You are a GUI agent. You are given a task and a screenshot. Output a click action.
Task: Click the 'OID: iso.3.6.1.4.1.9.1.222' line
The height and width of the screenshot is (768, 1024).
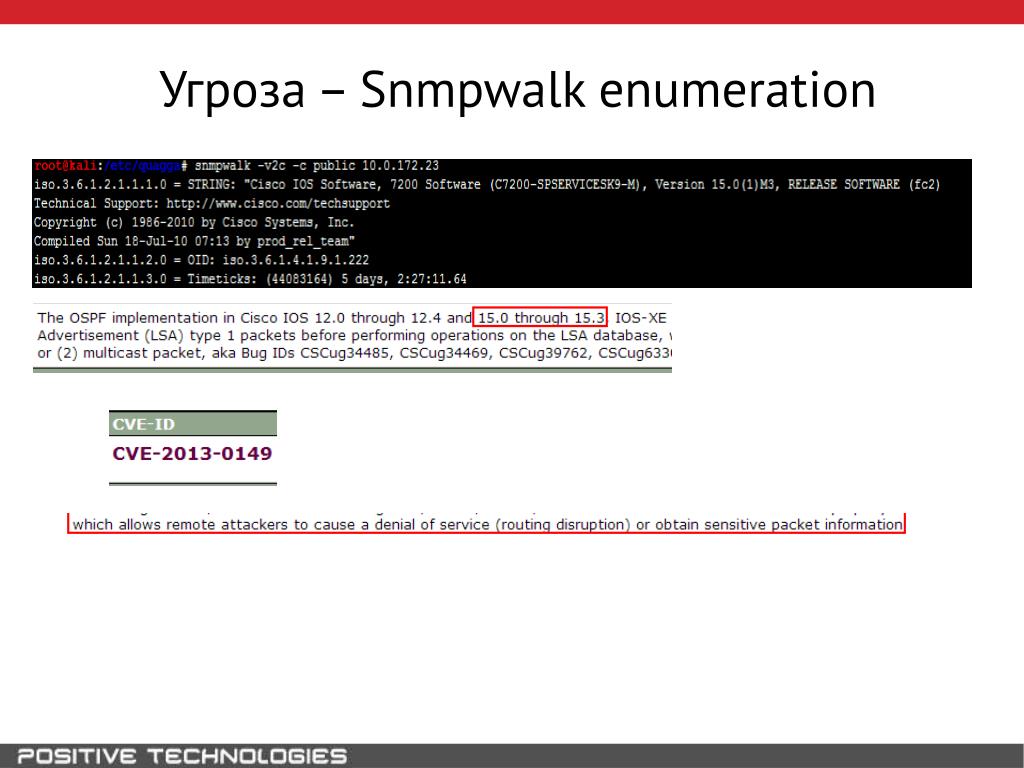tap(201, 261)
